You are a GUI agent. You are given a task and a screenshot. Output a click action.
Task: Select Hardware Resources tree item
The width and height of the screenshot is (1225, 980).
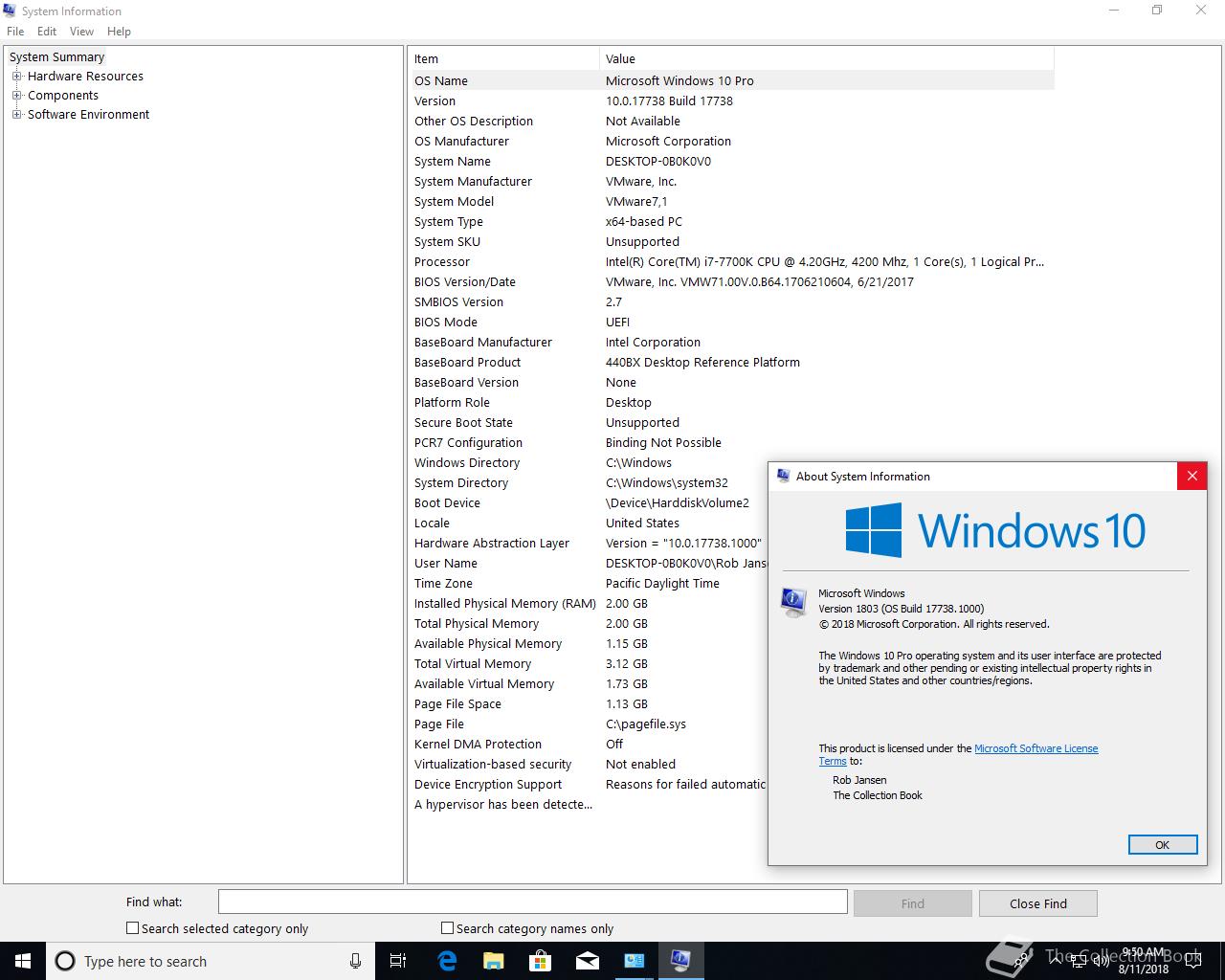pos(85,76)
